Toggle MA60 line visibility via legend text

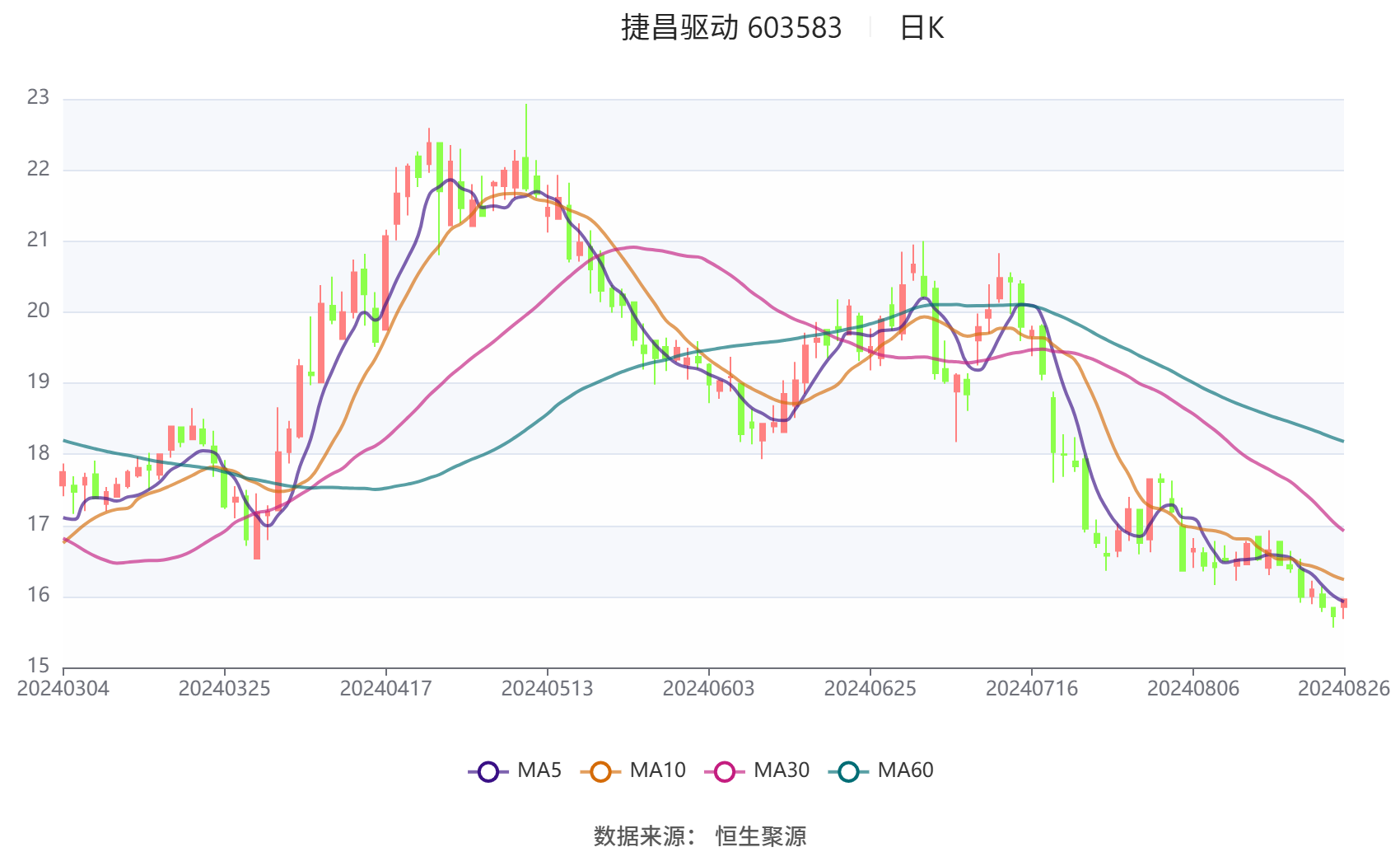point(905,770)
